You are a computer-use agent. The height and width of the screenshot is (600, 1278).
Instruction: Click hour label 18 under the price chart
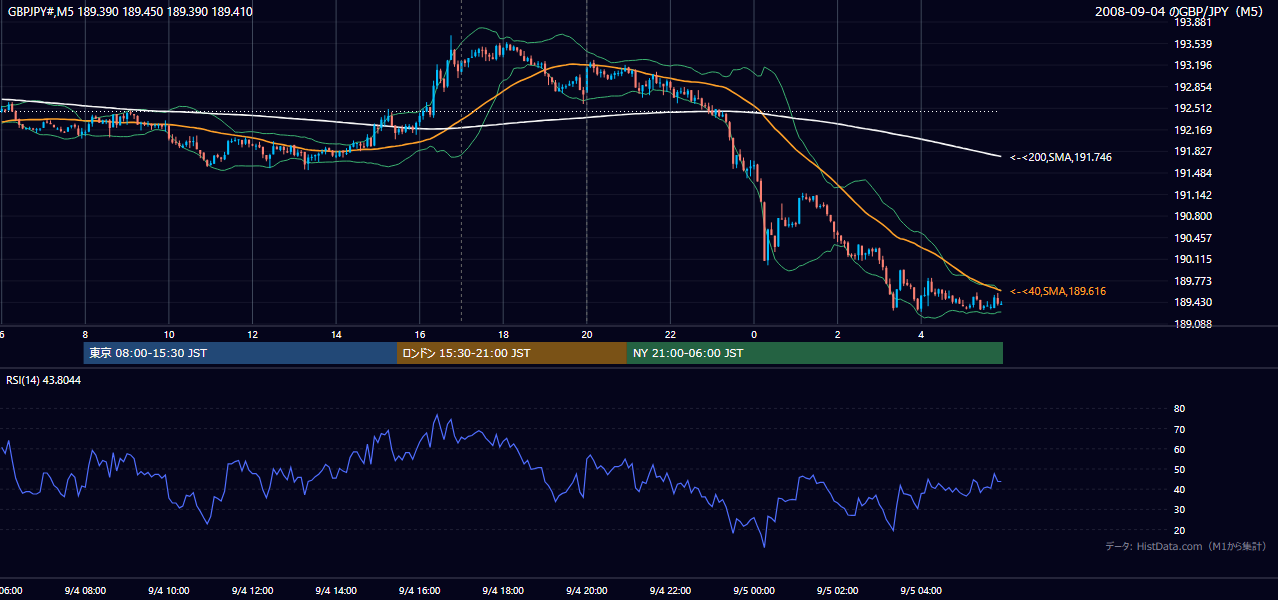[x=503, y=335]
